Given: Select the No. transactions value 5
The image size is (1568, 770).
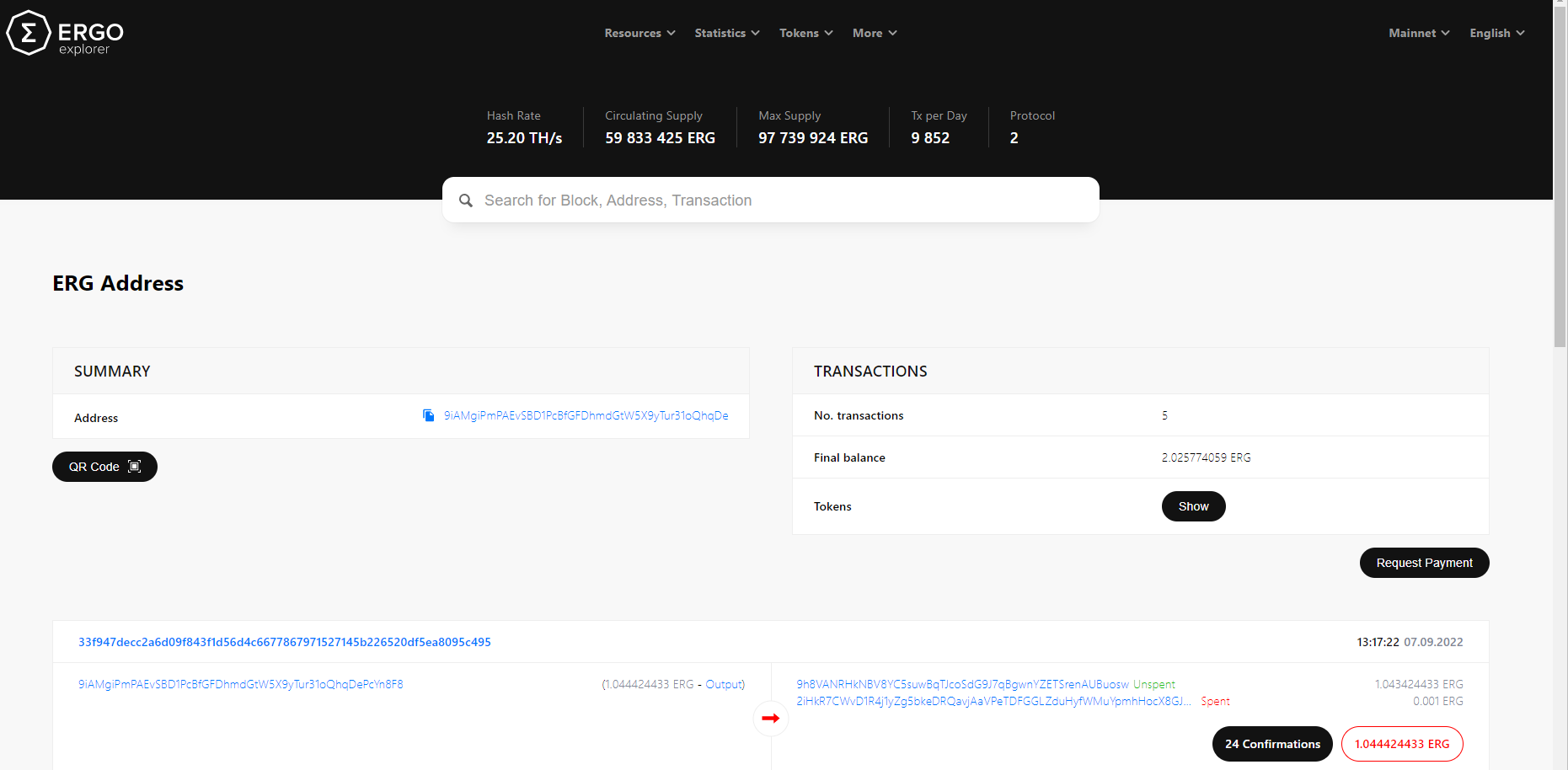Looking at the screenshot, I should click(x=1164, y=415).
